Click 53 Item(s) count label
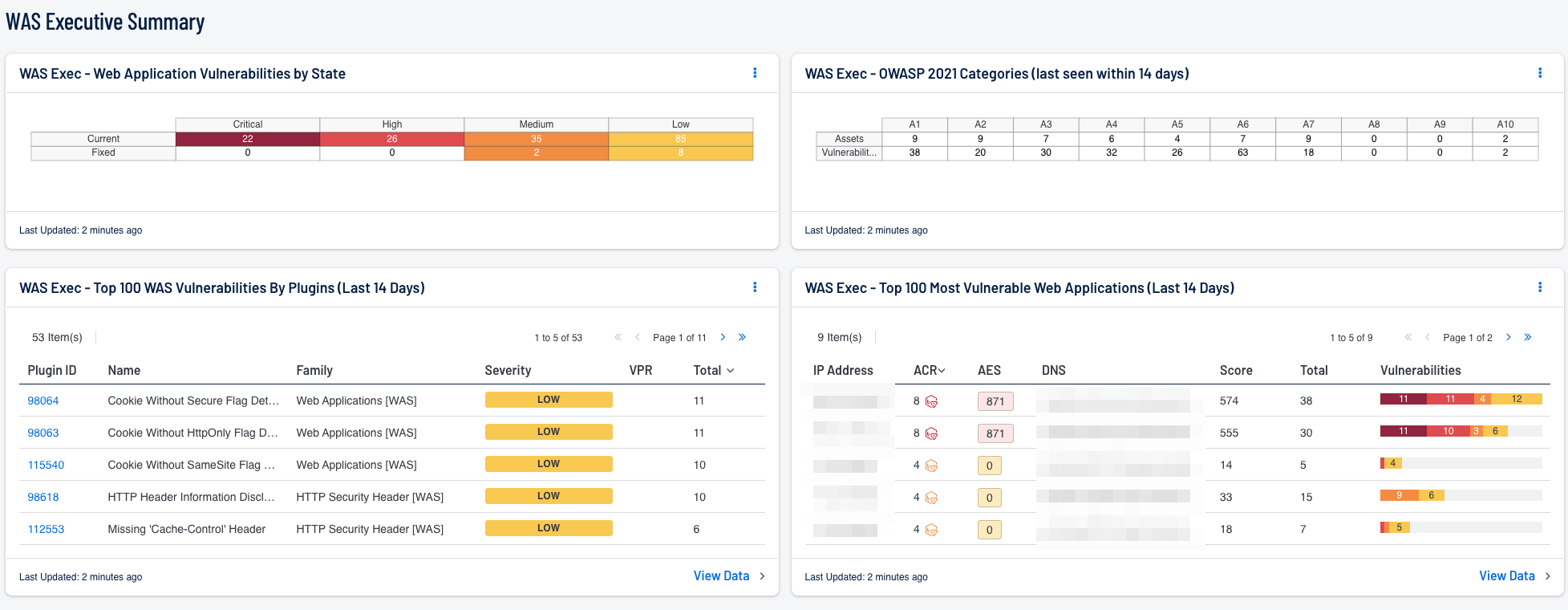 point(57,337)
